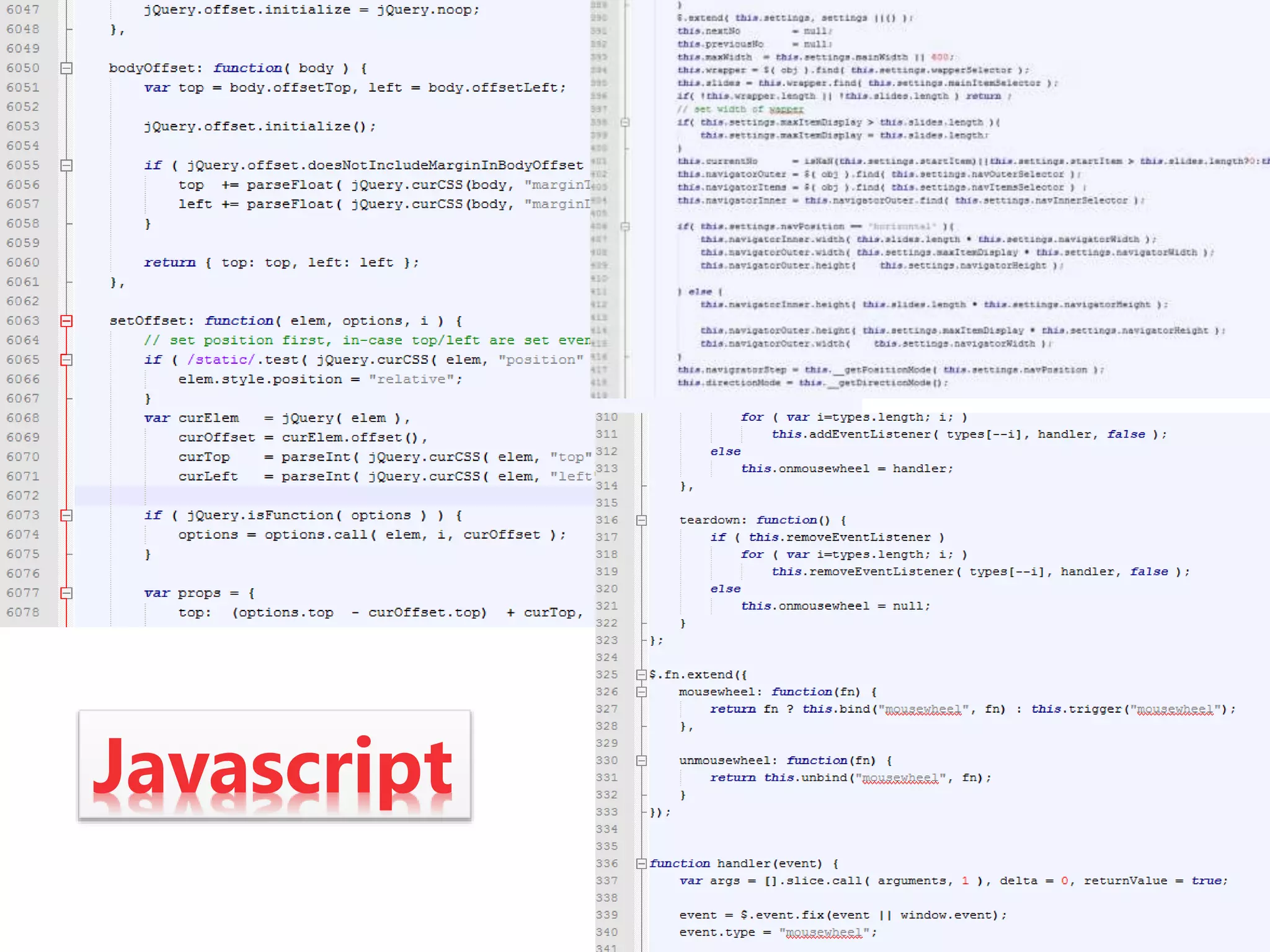
Task: Click the "return { top: top, left: left };" statement
Action: coord(282,263)
